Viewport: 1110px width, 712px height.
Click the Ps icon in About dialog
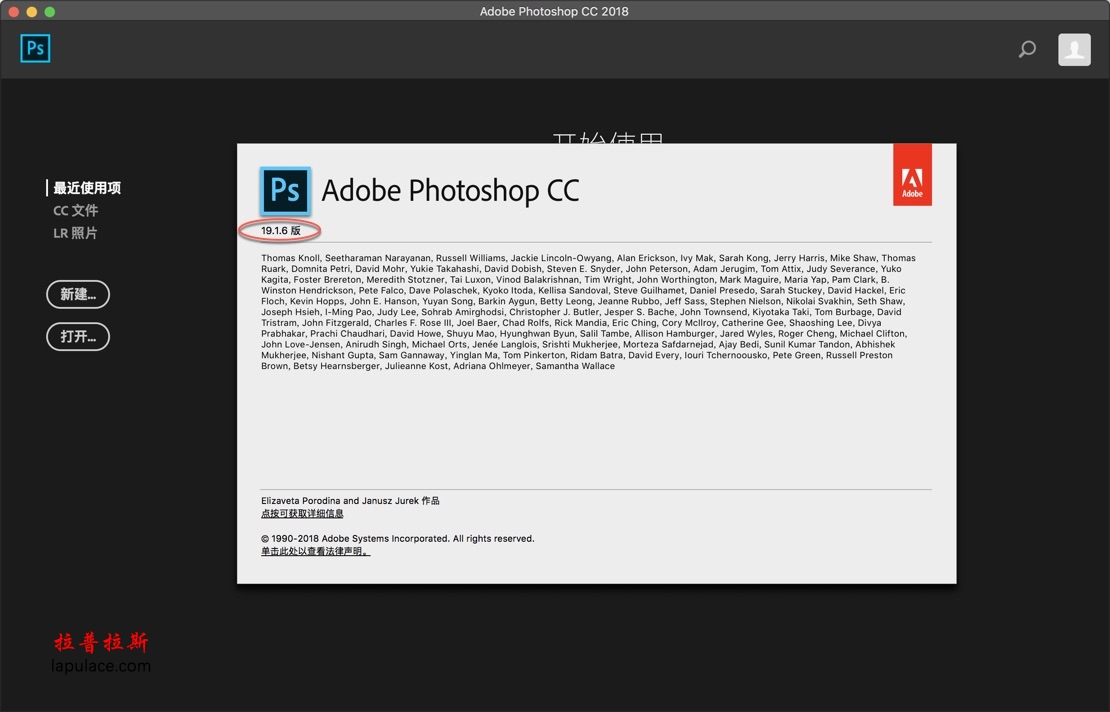click(x=285, y=190)
